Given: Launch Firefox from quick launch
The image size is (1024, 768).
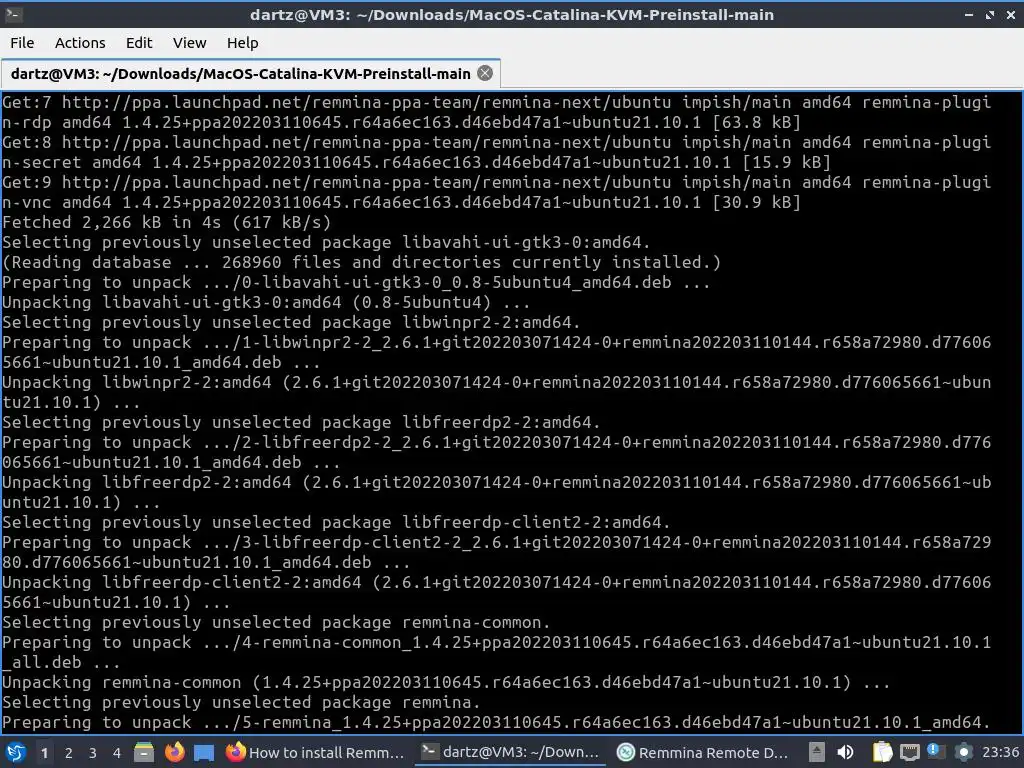Looking at the screenshot, I should click(174, 752).
